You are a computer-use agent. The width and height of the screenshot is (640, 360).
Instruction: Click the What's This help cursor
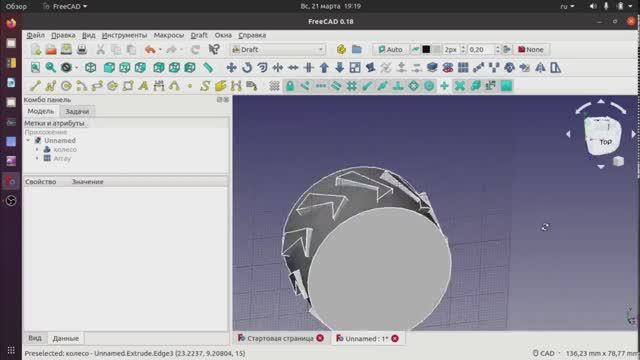tap(214, 50)
